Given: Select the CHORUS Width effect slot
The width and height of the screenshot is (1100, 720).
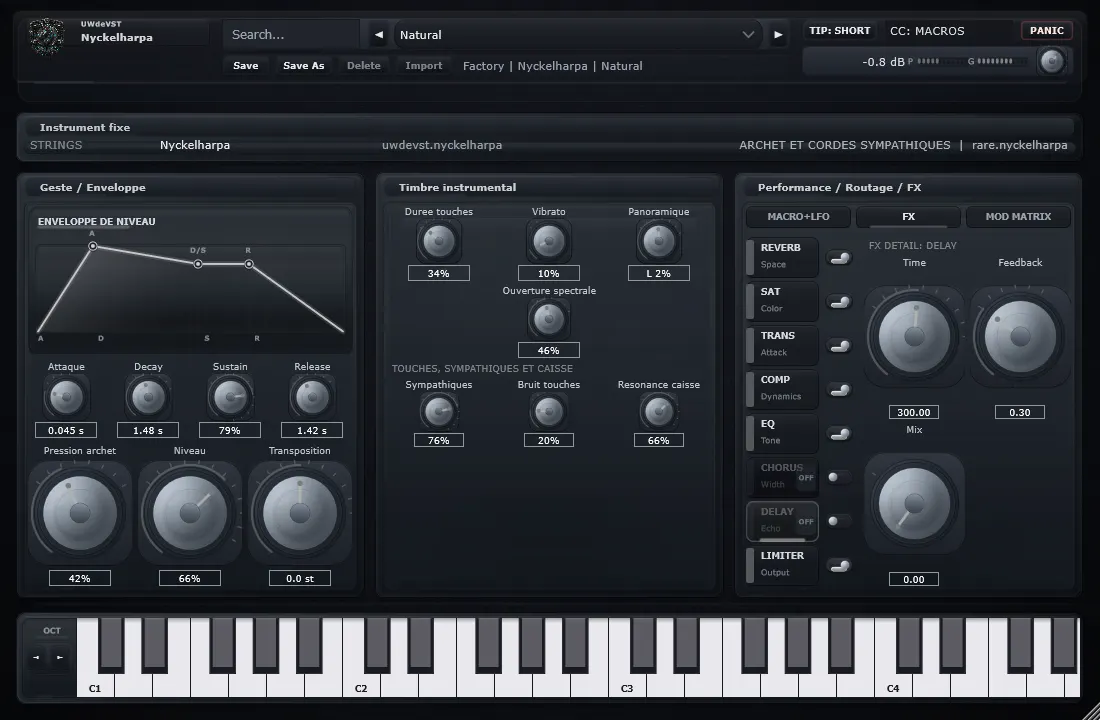Looking at the screenshot, I should (x=782, y=476).
